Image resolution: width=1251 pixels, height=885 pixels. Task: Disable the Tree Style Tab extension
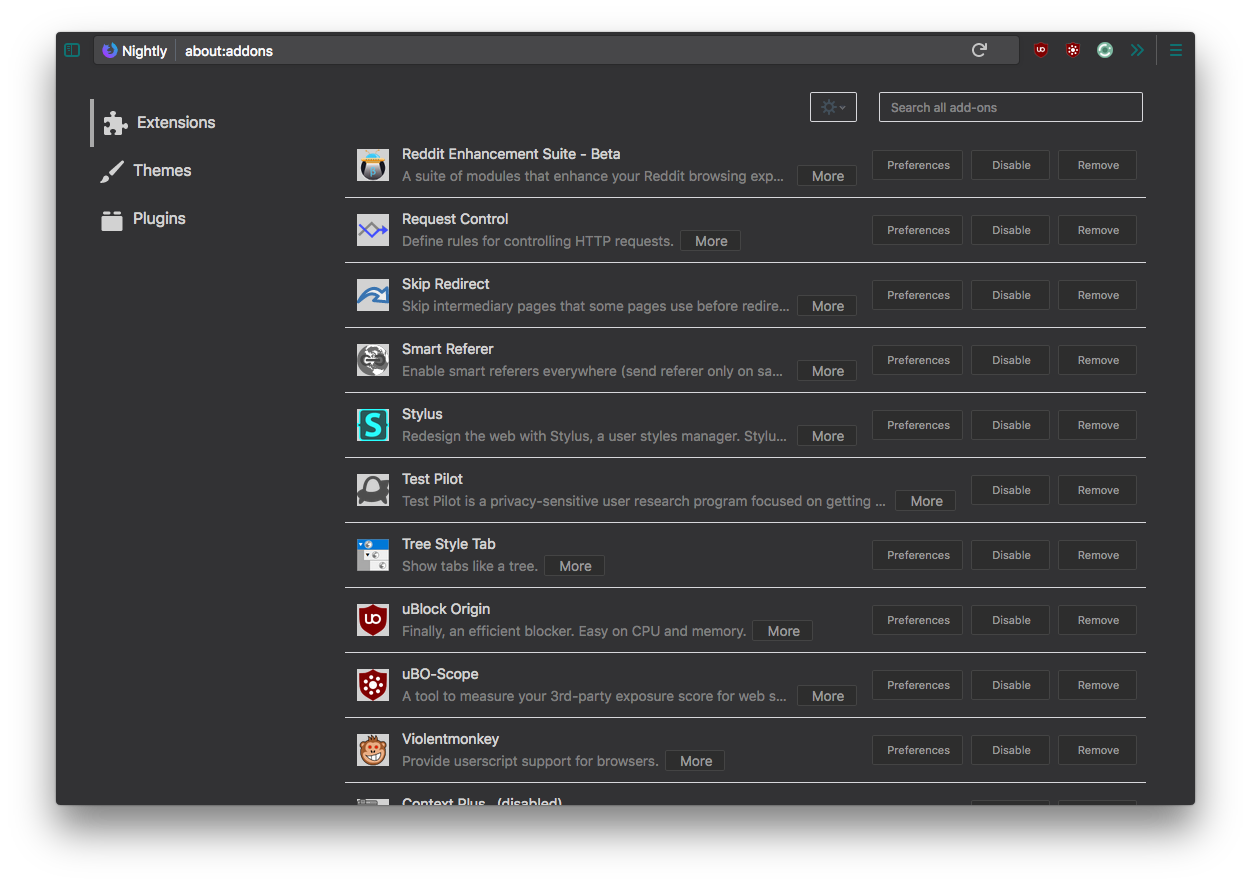click(x=1011, y=555)
